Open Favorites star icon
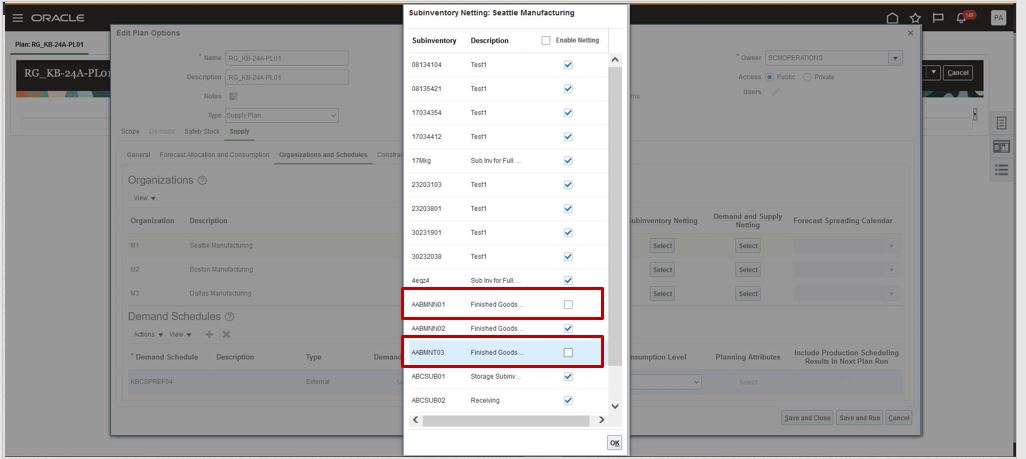Viewport: 1026px width, 459px height. click(x=915, y=18)
